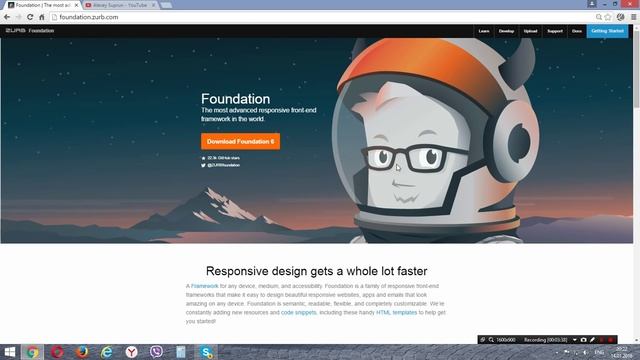Click the Download Foundation 6 button
The width and height of the screenshot is (640, 360).
point(240,142)
